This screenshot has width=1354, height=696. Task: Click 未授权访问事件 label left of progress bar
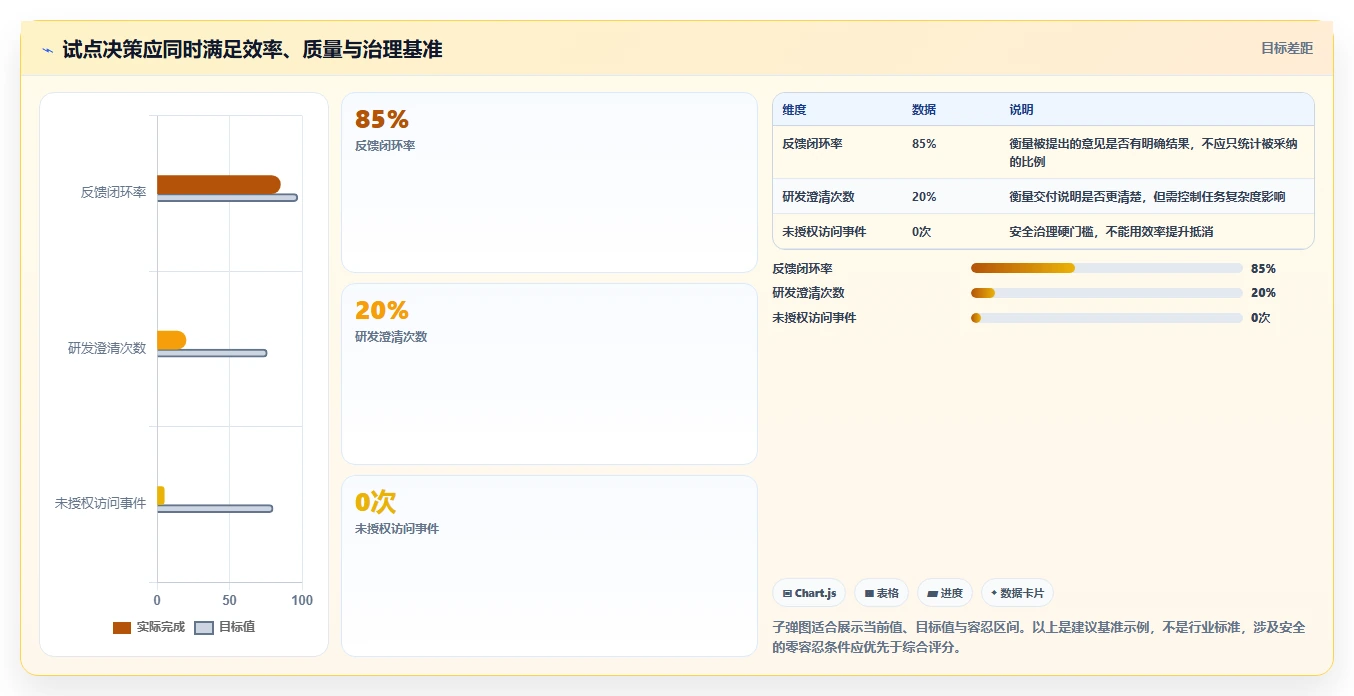(815, 318)
